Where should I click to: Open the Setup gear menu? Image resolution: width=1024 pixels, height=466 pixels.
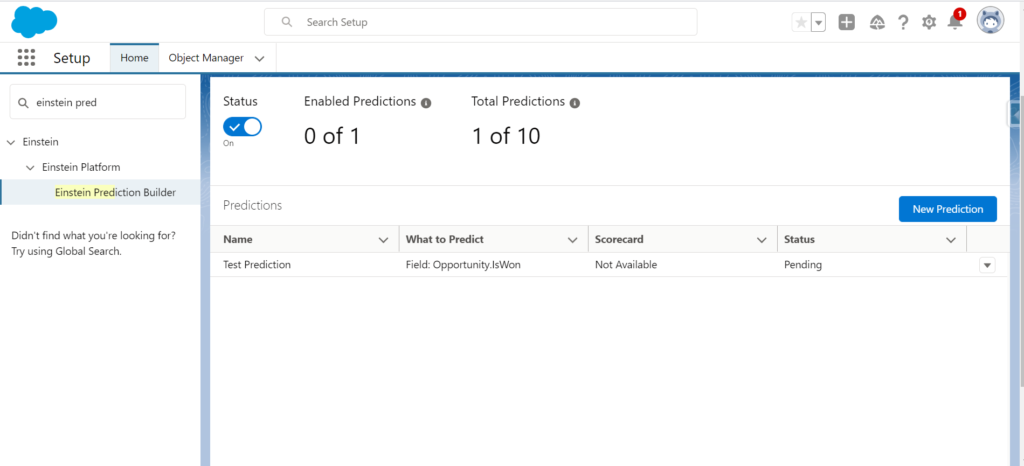pos(929,22)
